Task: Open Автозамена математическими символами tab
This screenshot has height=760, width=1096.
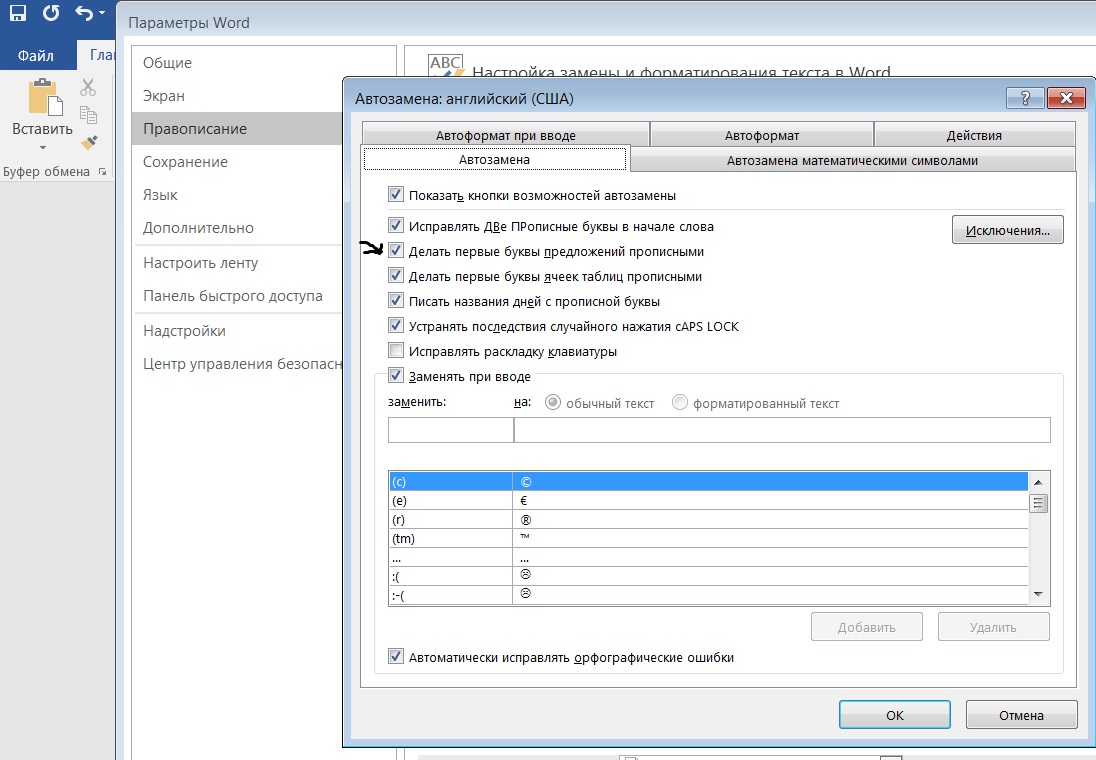Action: coord(852,160)
